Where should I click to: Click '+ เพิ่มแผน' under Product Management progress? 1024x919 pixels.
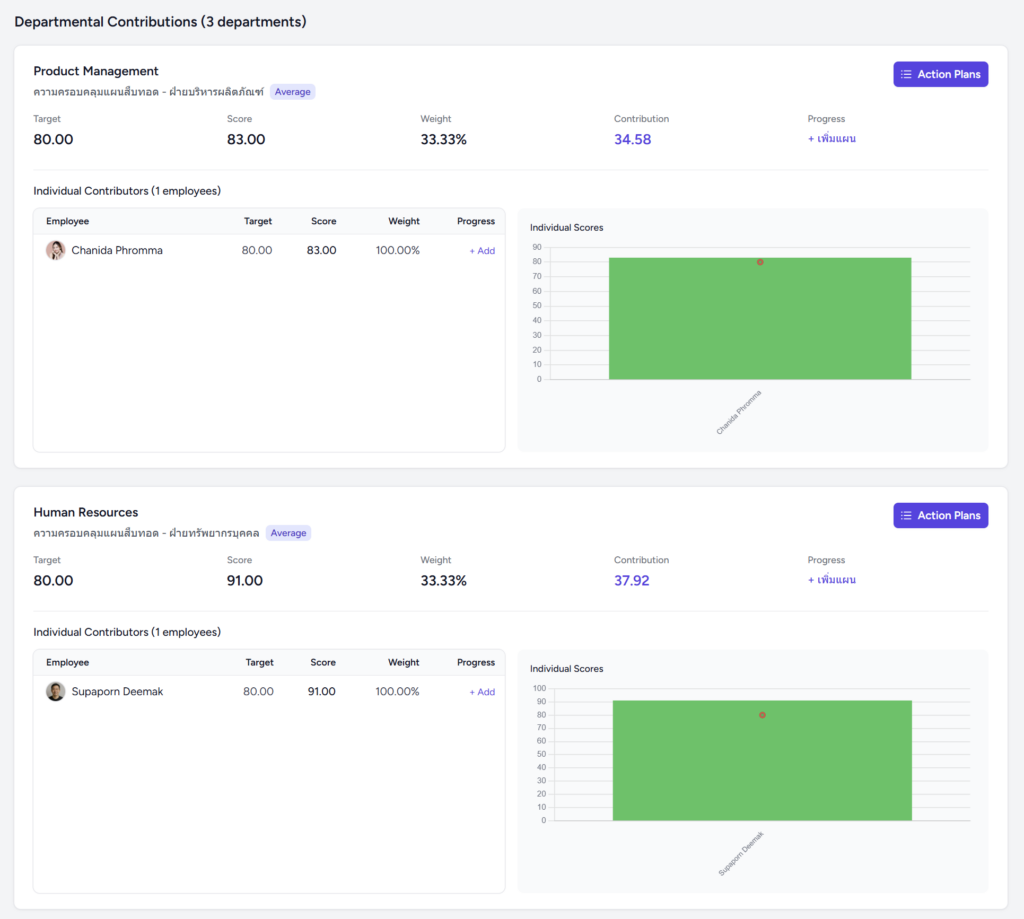(x=831, y=139)
